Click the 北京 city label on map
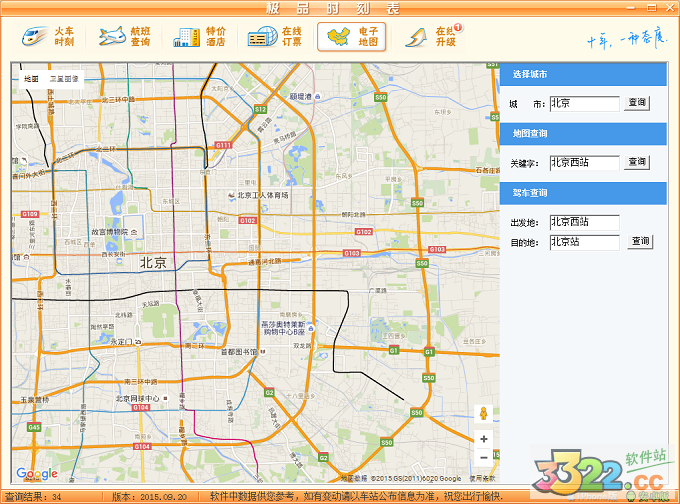This screenshot has width=680, height=504. pyautogui.click(x=154, y=262)
